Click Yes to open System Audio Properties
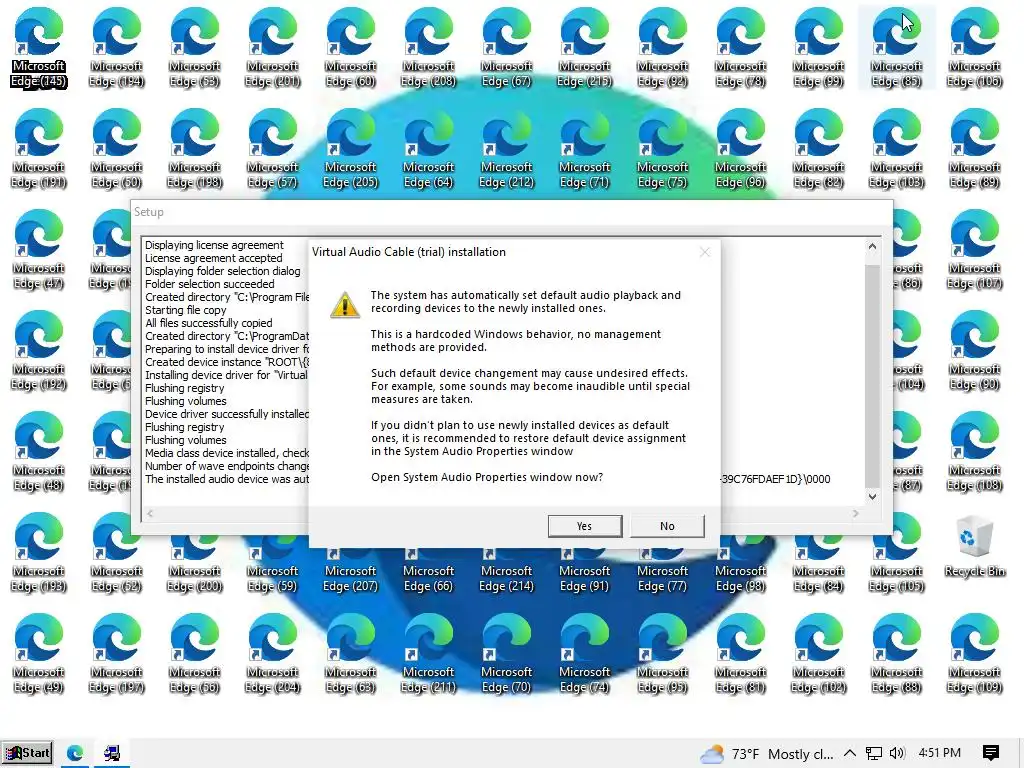The image size is (1024, 768). click(x=584, y=526)
